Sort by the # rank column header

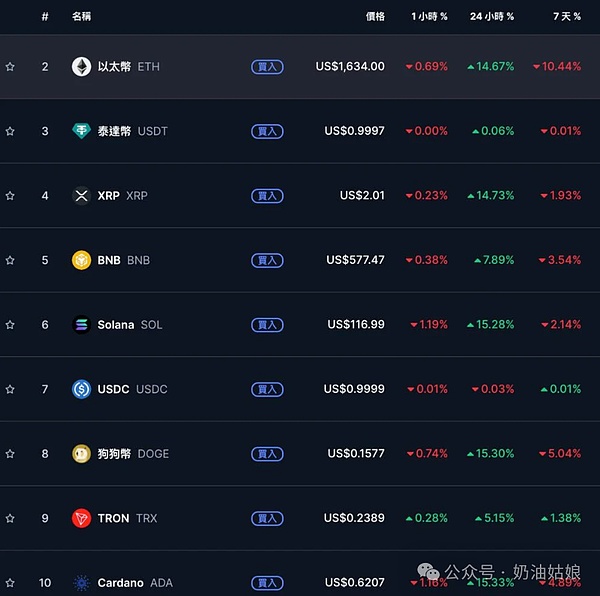coord(44,17)
